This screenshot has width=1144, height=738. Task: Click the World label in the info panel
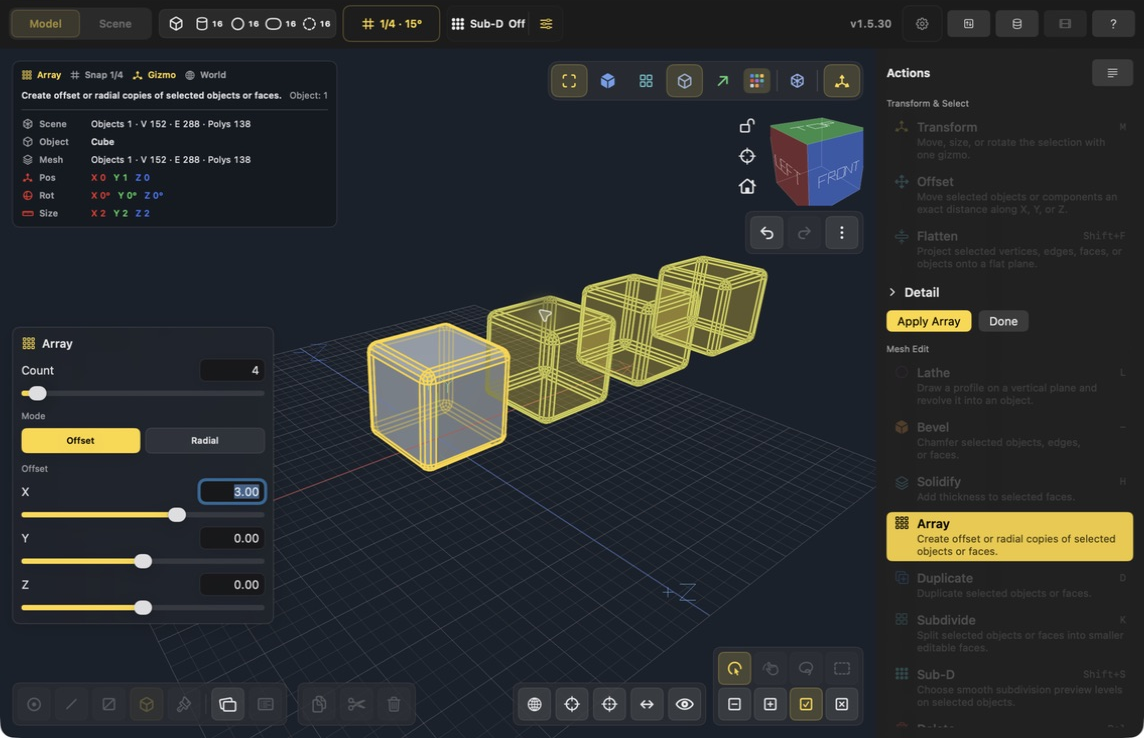coord(212,75)
